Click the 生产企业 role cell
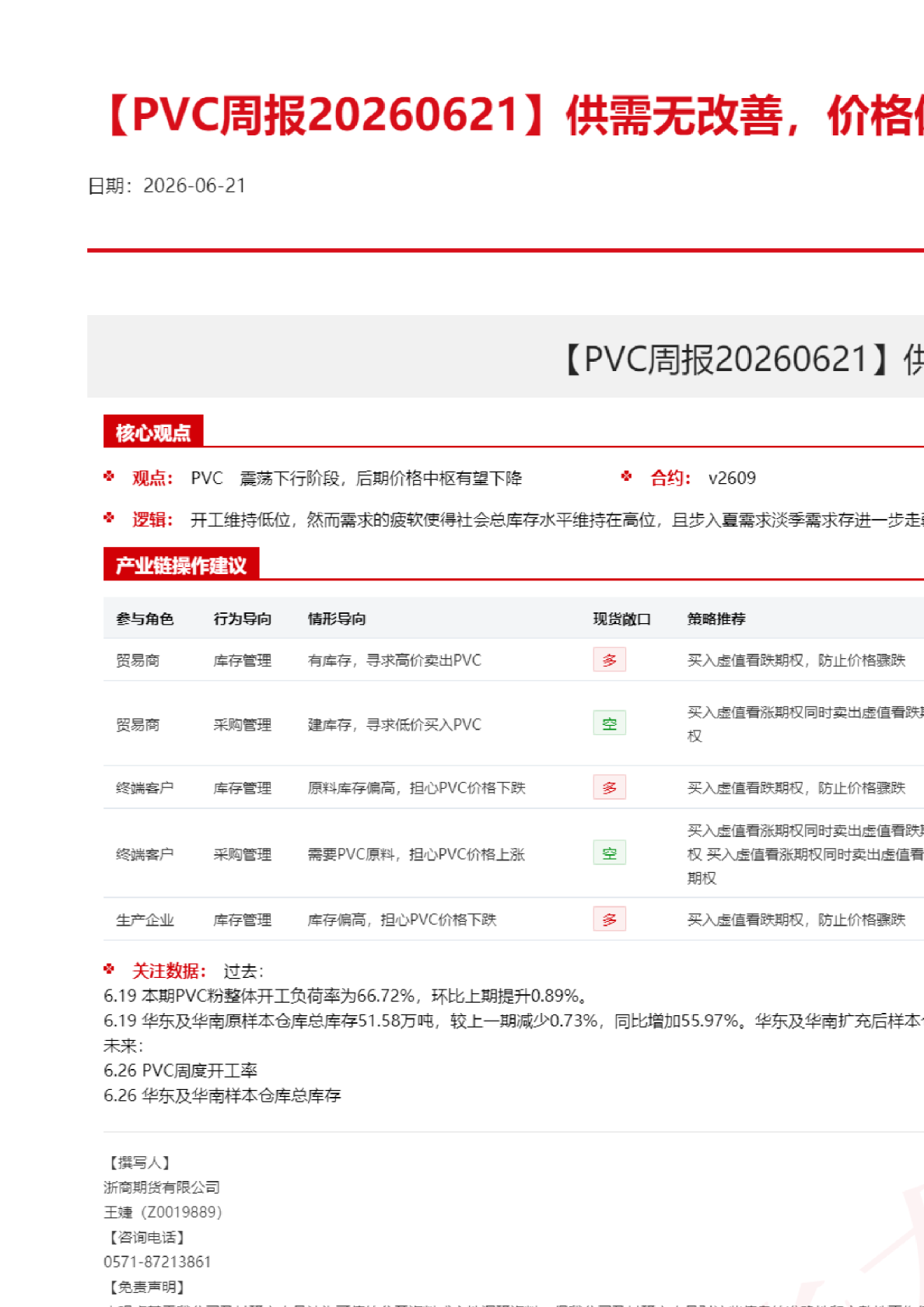 click(145, 920)
